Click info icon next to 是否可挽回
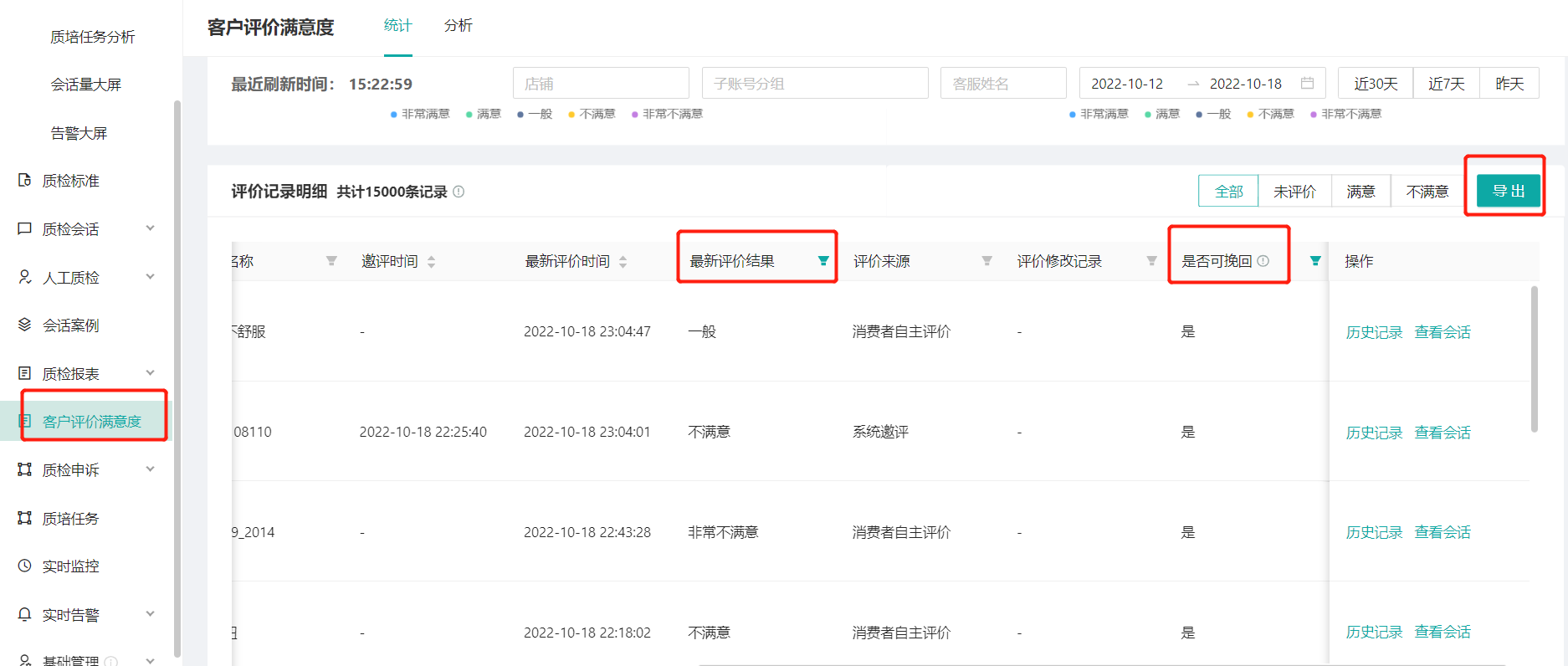This screenshot has width=1568, height=666. click(x=1263, y=261)
